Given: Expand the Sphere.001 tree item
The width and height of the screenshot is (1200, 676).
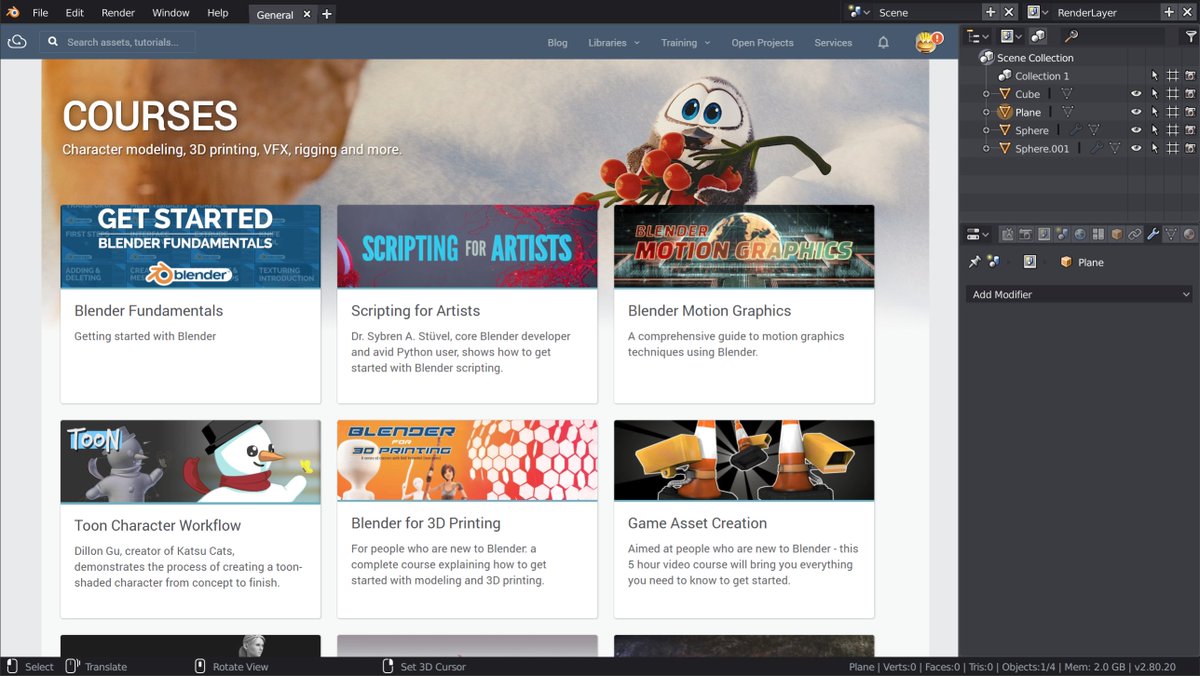Looking at the screenshot, I should [986, 148].
